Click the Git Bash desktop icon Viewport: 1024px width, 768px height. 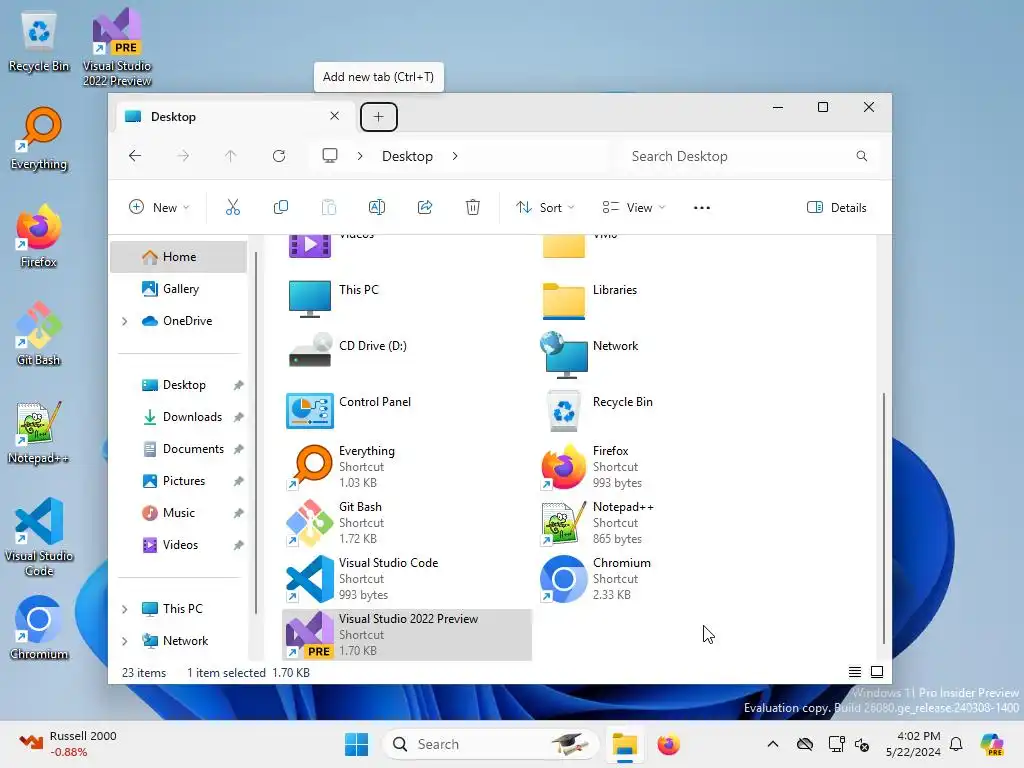[x=39, y=334]
